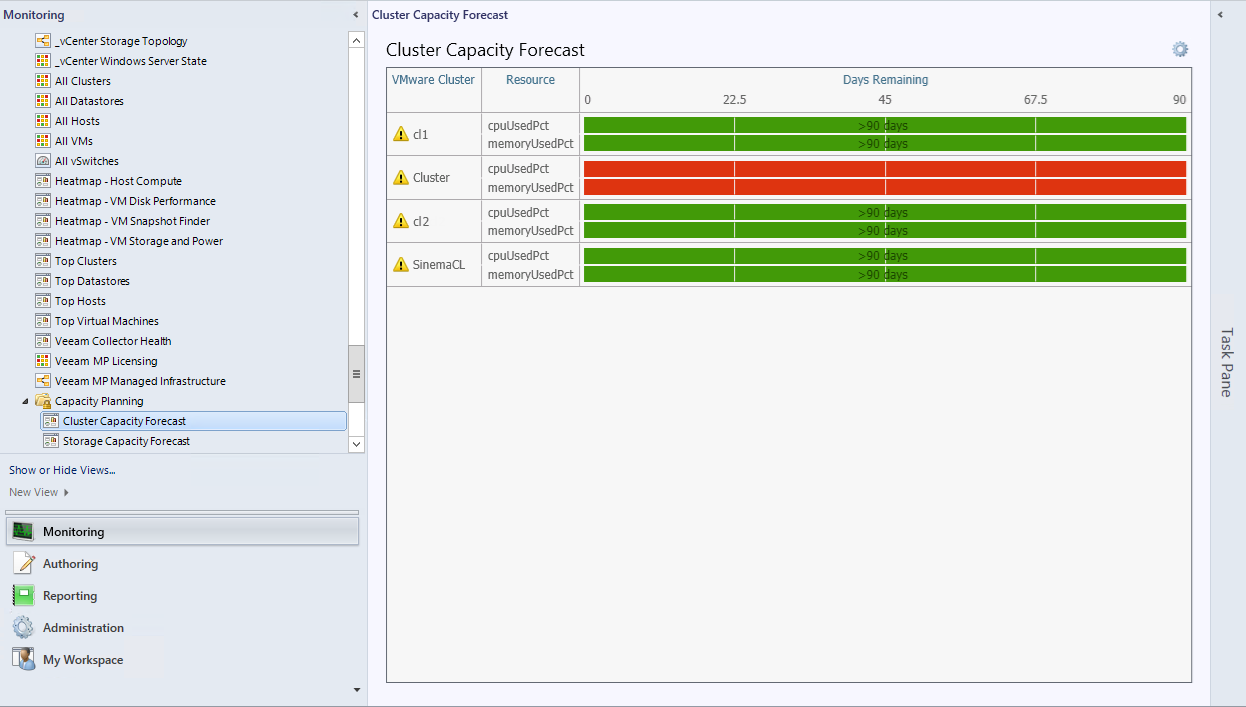
Task: Sort by Resource column header
Action: 530,80
